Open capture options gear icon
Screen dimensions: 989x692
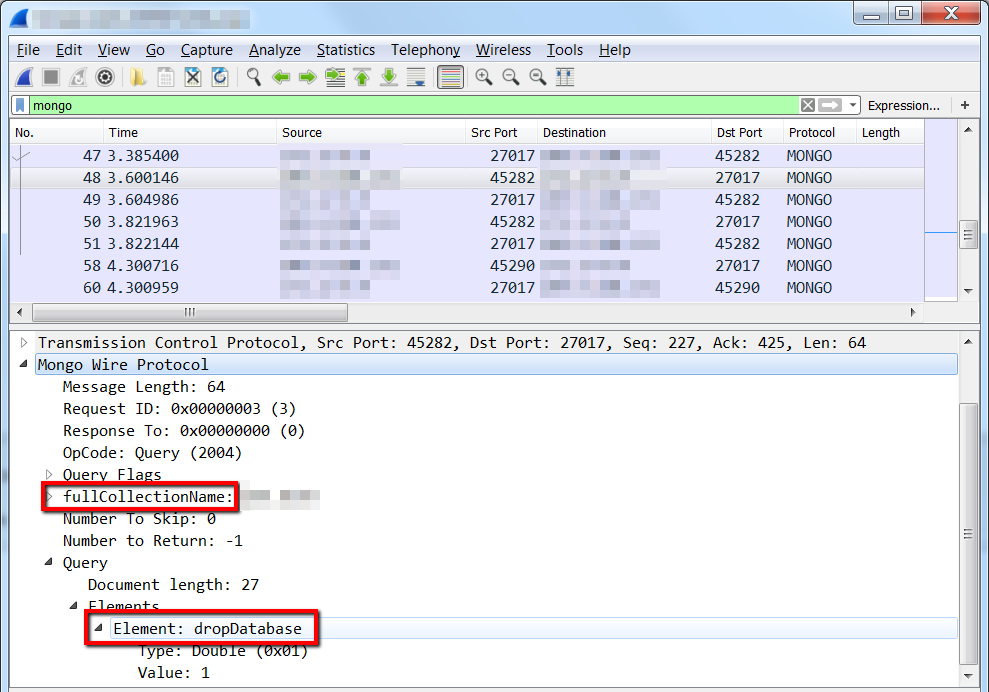click(x=105, y=78)
